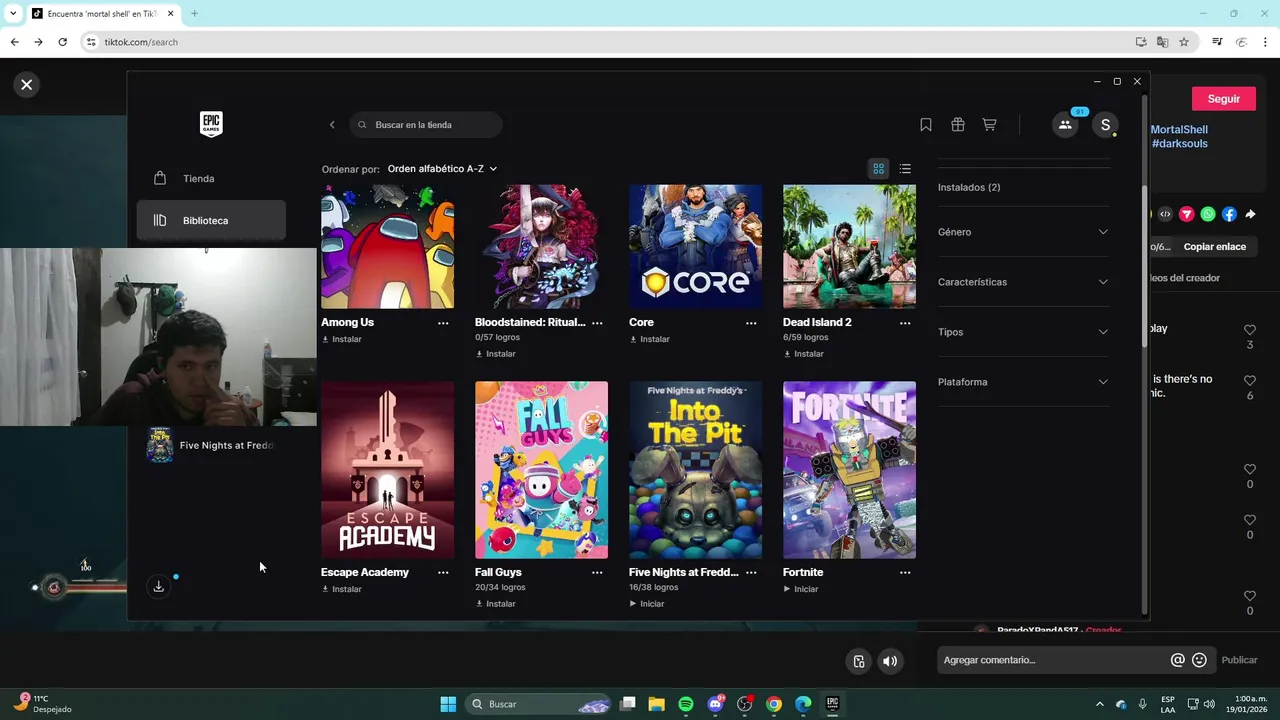This screenshot has height=720, width=1280.
Task: Open Fall Guys cover art
Action: 541,470
